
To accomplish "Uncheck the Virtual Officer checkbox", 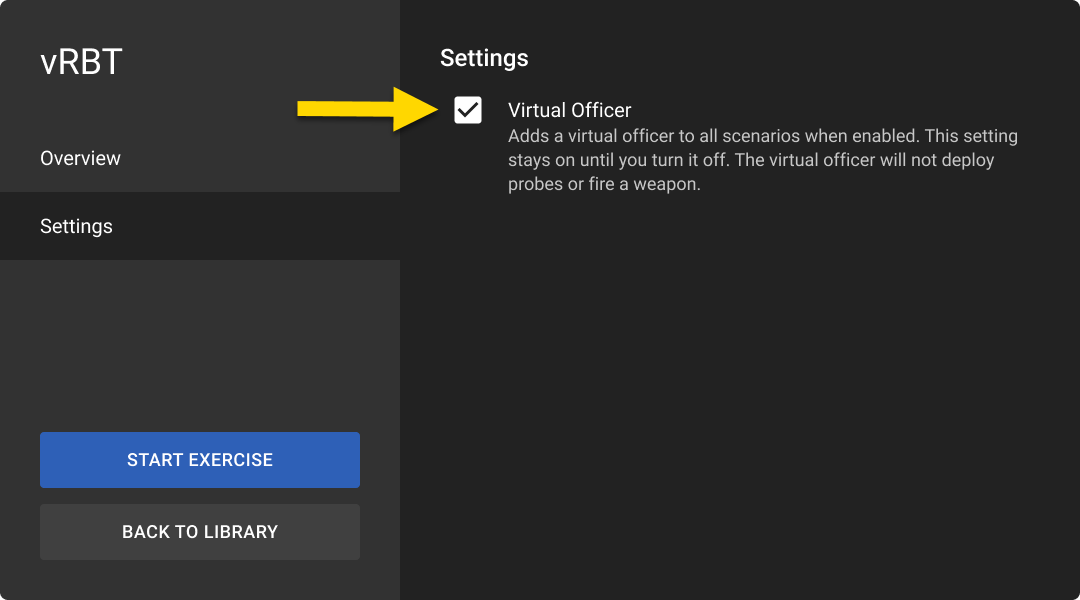I will pyautogui.click(x=468, y=110).
